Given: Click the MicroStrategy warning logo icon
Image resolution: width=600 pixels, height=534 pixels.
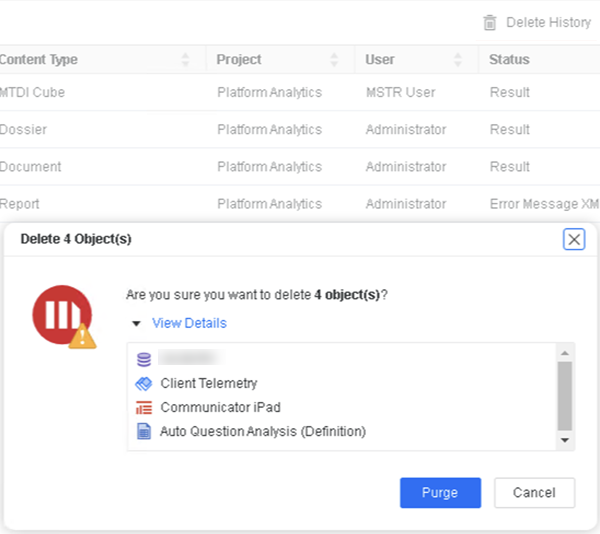Looking at the screenshot, I should 62,315.
